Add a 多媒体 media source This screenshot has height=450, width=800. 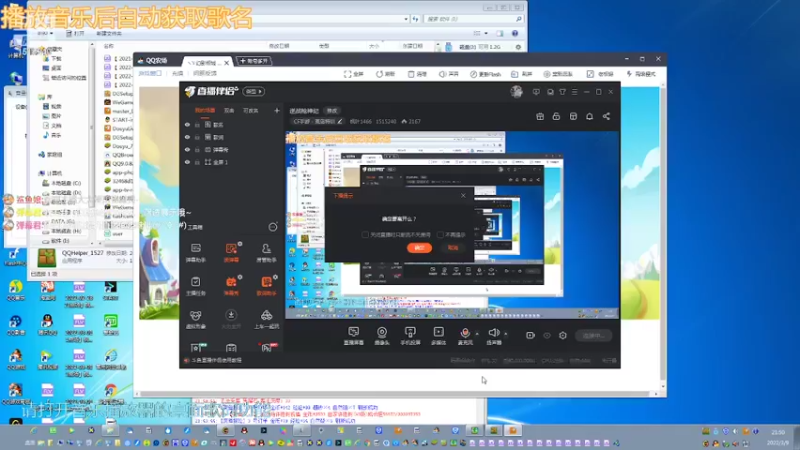(438, 336)
